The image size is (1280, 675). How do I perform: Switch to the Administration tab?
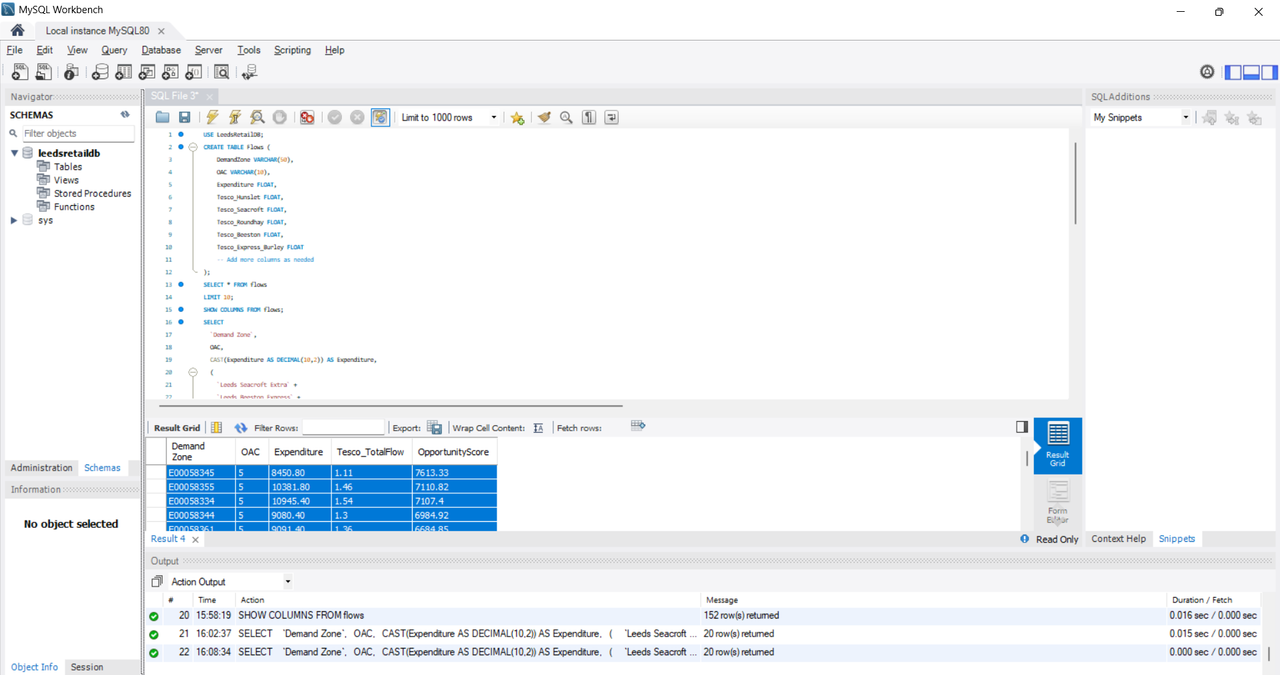(x=42, y=468)
